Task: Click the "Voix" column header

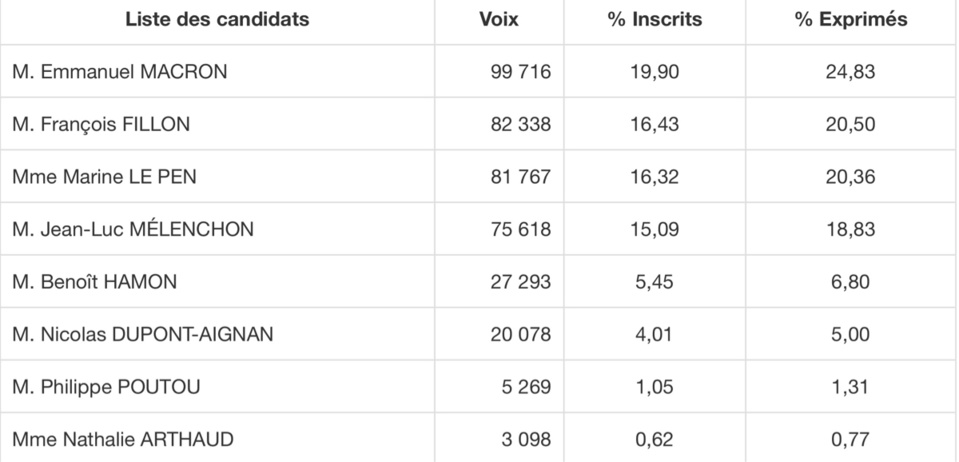Action: [499, 20]
